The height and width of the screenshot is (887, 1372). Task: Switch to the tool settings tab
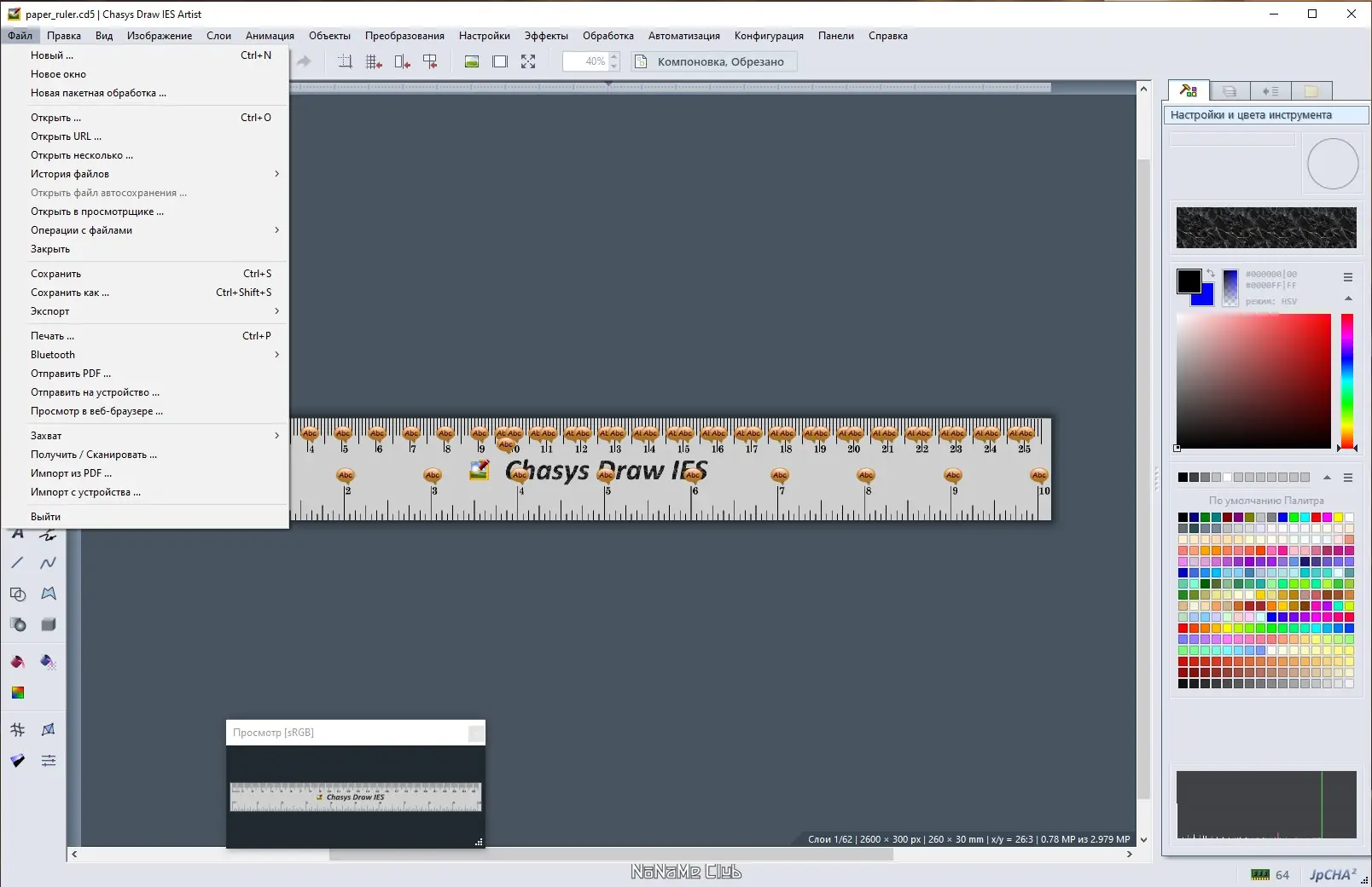pyautogui.click(x=1189, y=90)
